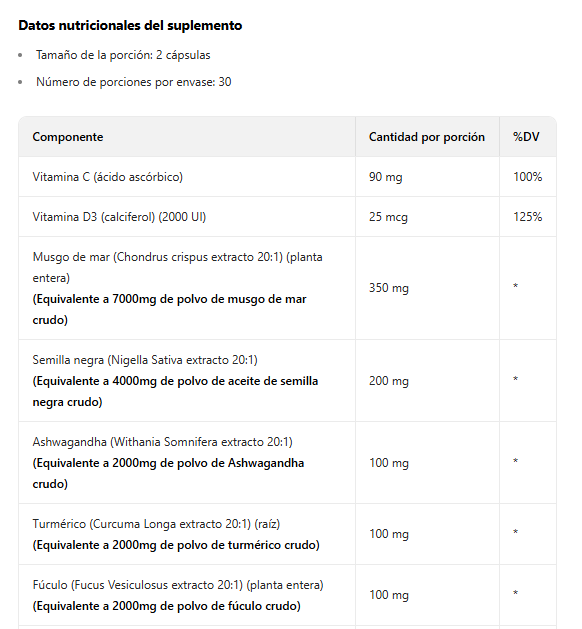Click the '125%' daily value cell
This screenshot has height=629, width=582.
[x=527, y=217]
